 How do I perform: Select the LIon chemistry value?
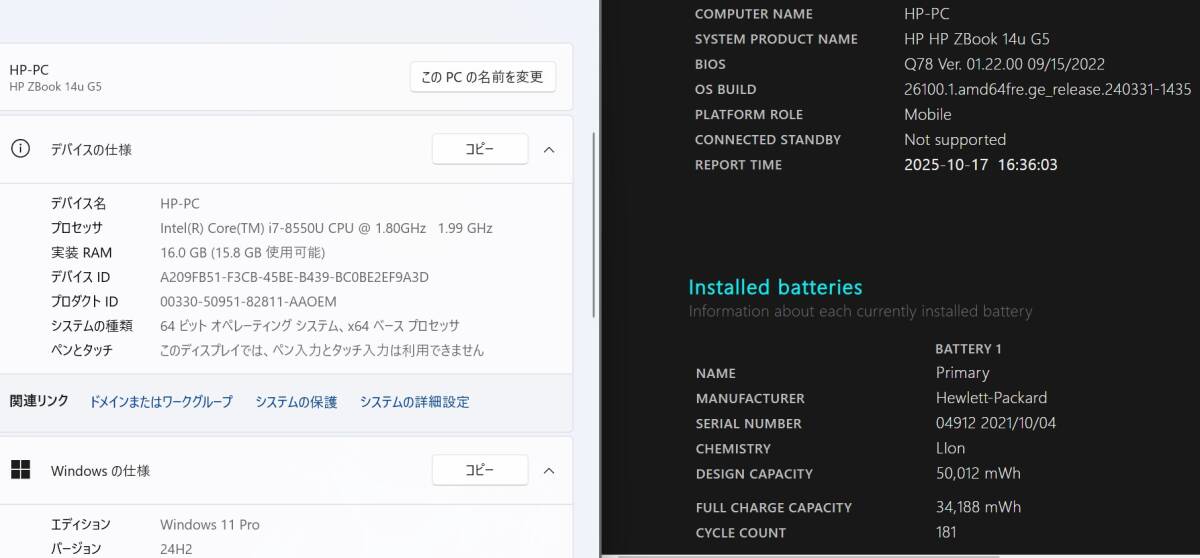[x=951, y=448]
